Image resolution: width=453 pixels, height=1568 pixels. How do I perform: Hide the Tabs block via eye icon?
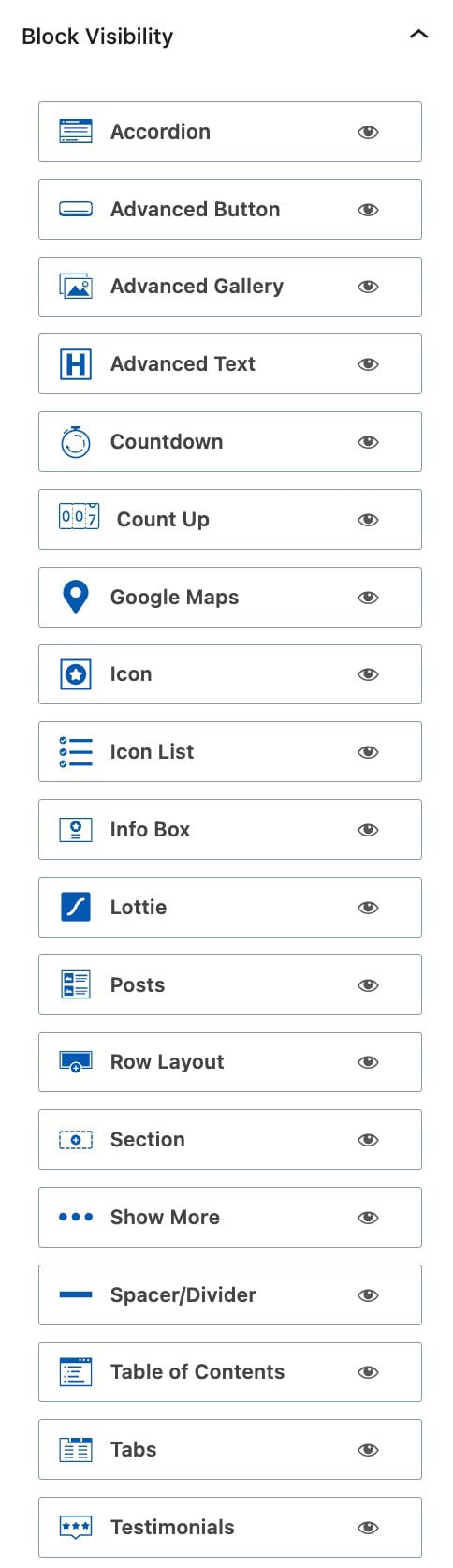coord(369,1450)
